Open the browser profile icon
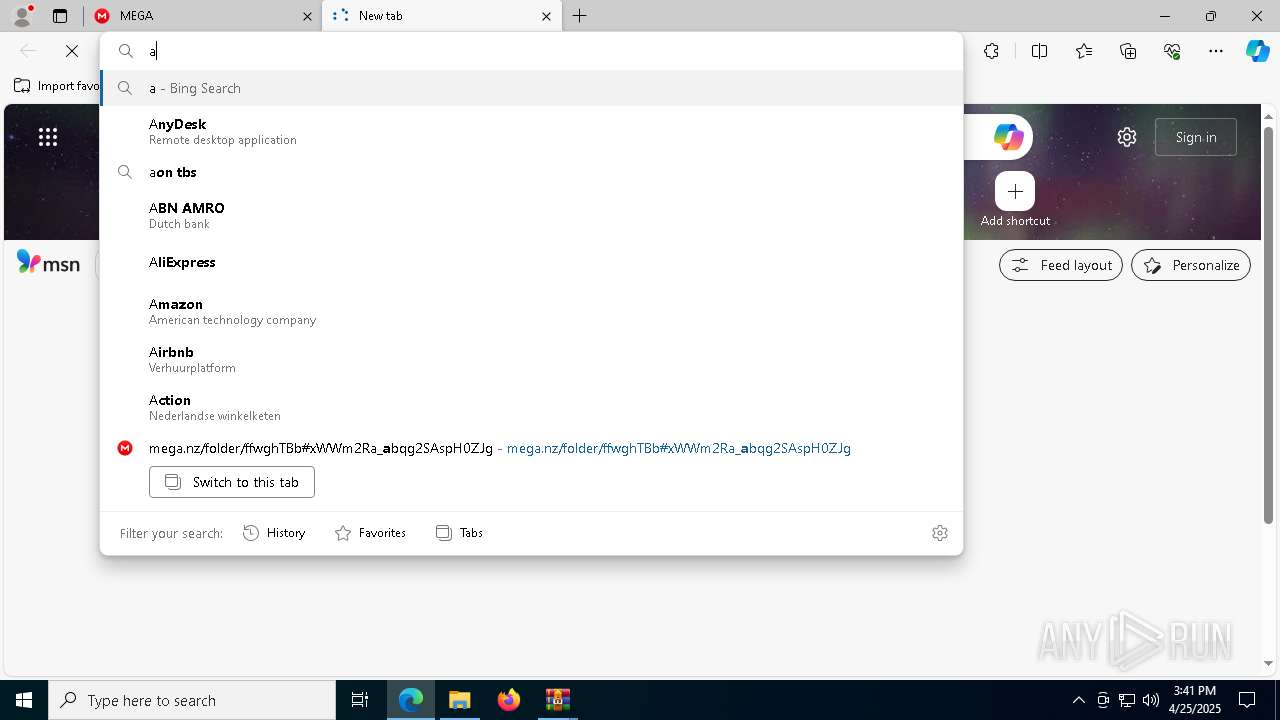The image size is (1280, 720). pyautogui.click(x=22, y=15)
